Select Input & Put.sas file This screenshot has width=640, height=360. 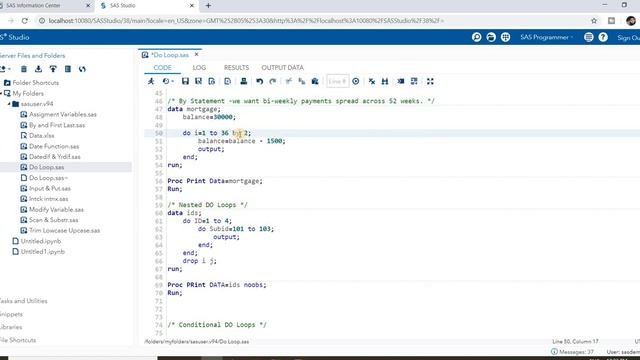50,188
